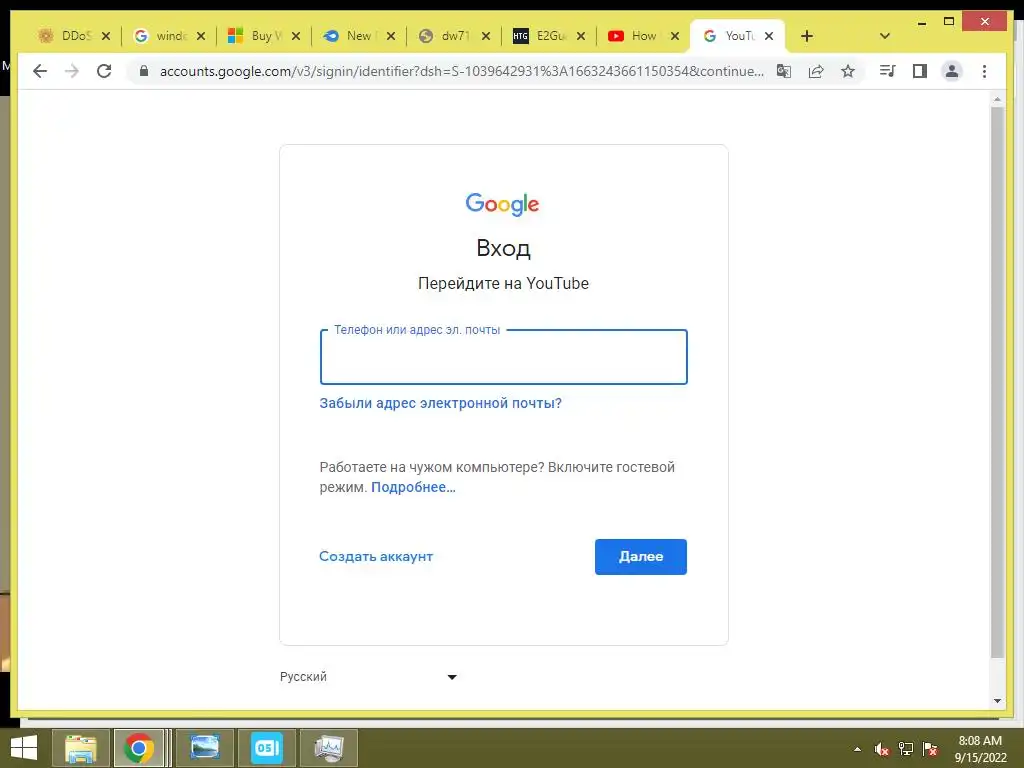The height and width of the screenshot is (768, 1024).
Task: Close the DDoS tab
Action: (106, 36)
